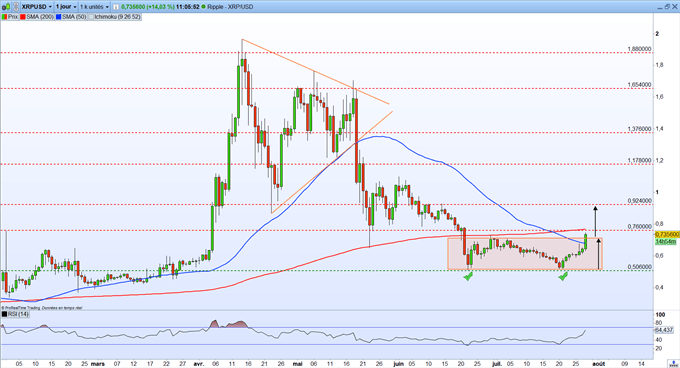680x368 pixels.
Task: Click the 0,760000 price level label
Action: [x=639, y=226]
